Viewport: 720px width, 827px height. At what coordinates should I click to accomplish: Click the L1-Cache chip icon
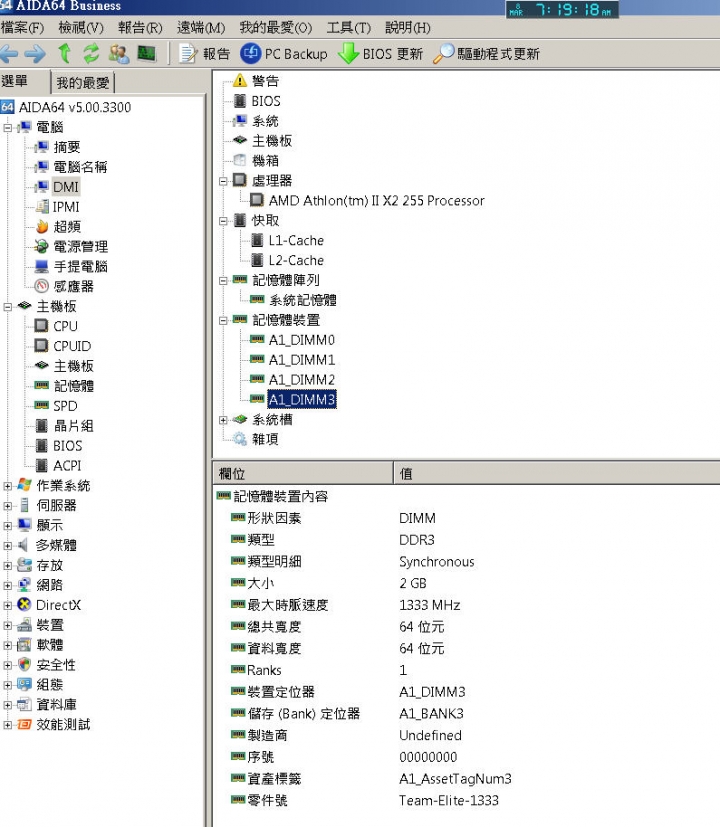click(257, 241)
